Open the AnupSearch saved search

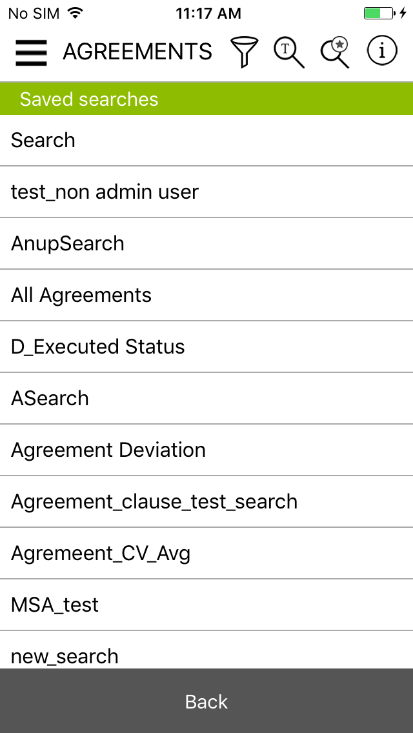point(206,244)
